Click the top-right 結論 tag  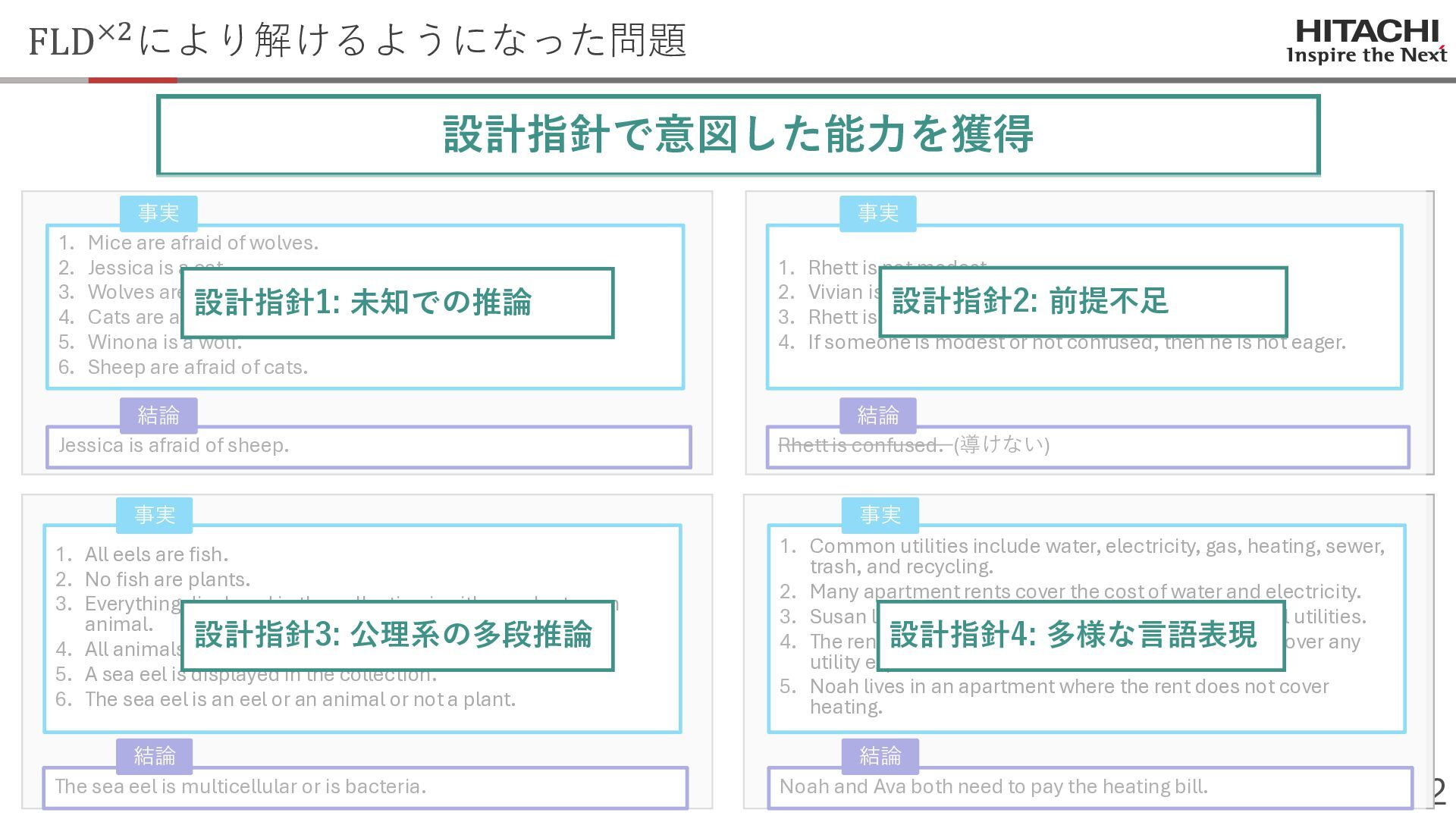(x=877, y=416)
